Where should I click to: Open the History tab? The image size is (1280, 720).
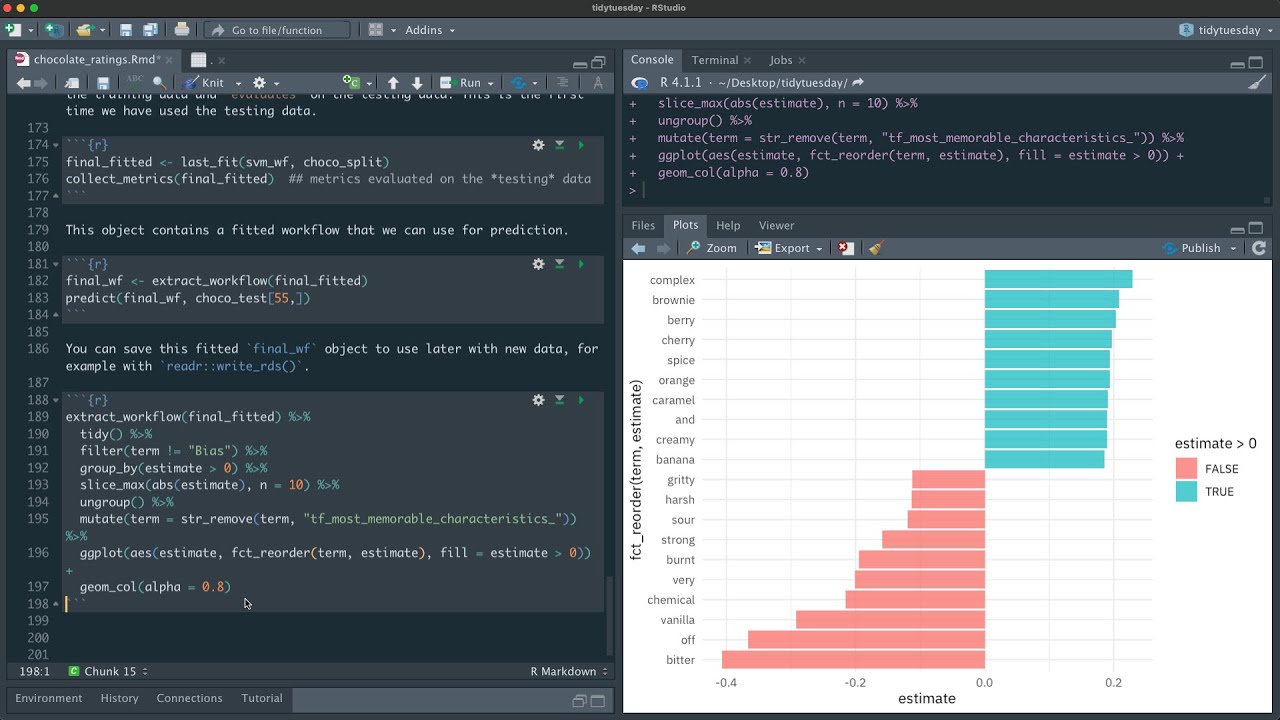(x=119, y=698)
